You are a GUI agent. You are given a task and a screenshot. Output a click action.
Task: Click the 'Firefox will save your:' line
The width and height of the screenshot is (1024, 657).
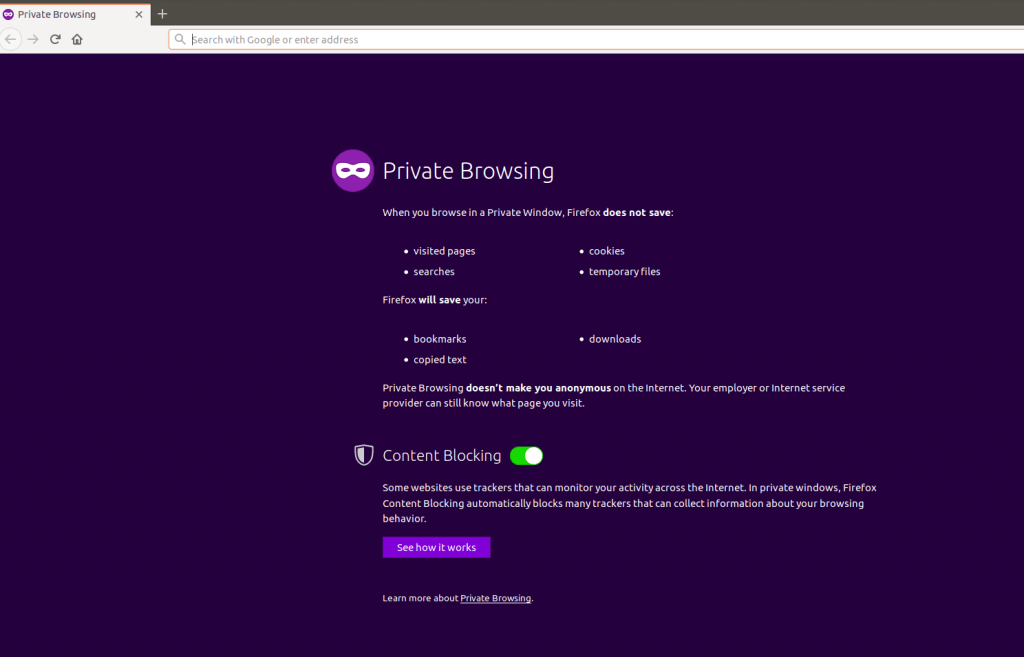tap(434, 300)
